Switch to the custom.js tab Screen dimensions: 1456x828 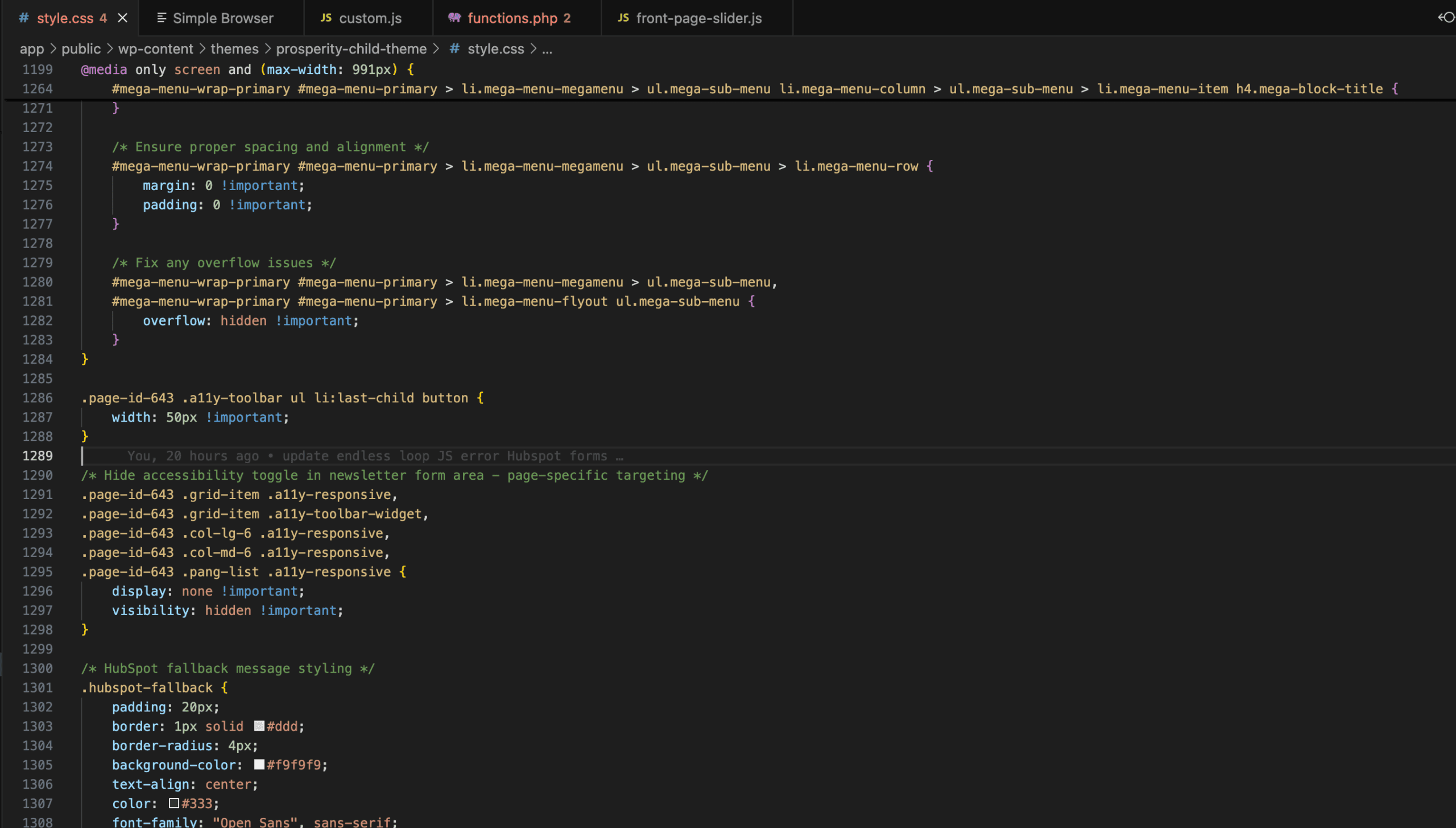(x=370, y=18)
